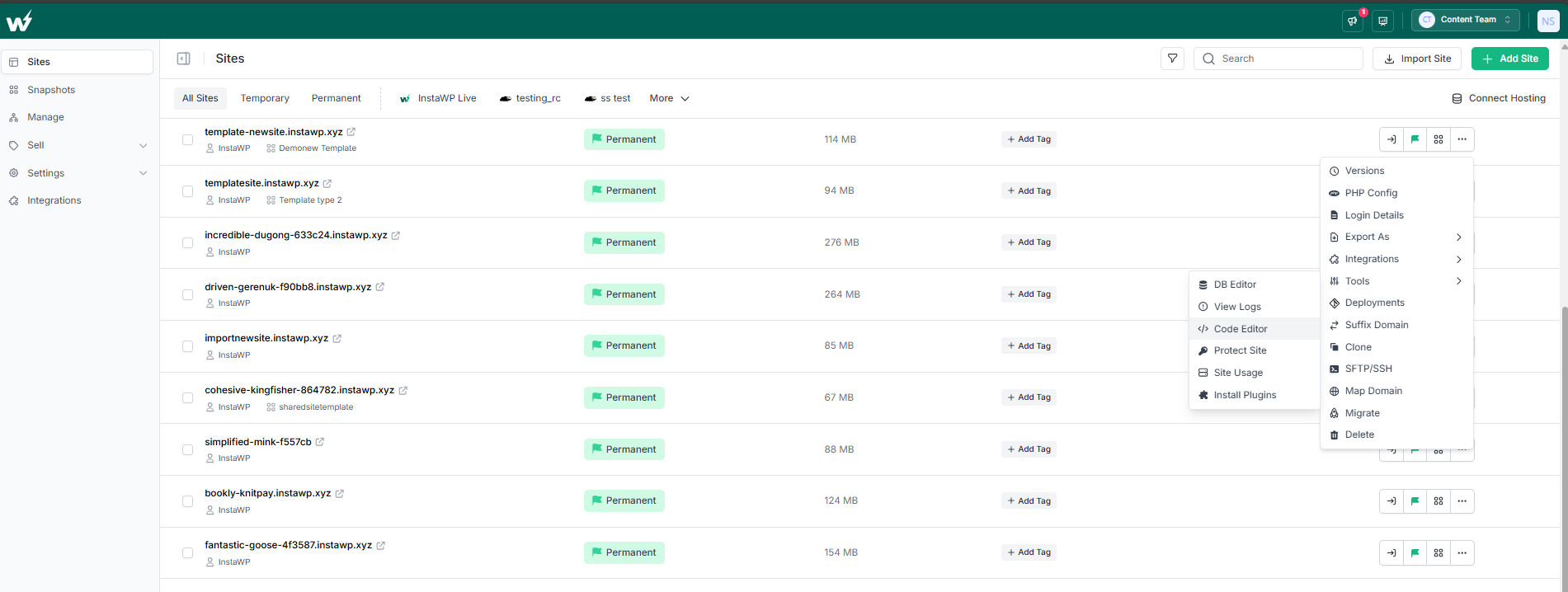Select the incredible-dugong-633c24 checkbox
The image size is (1568, 592).
tap(188, 242)
